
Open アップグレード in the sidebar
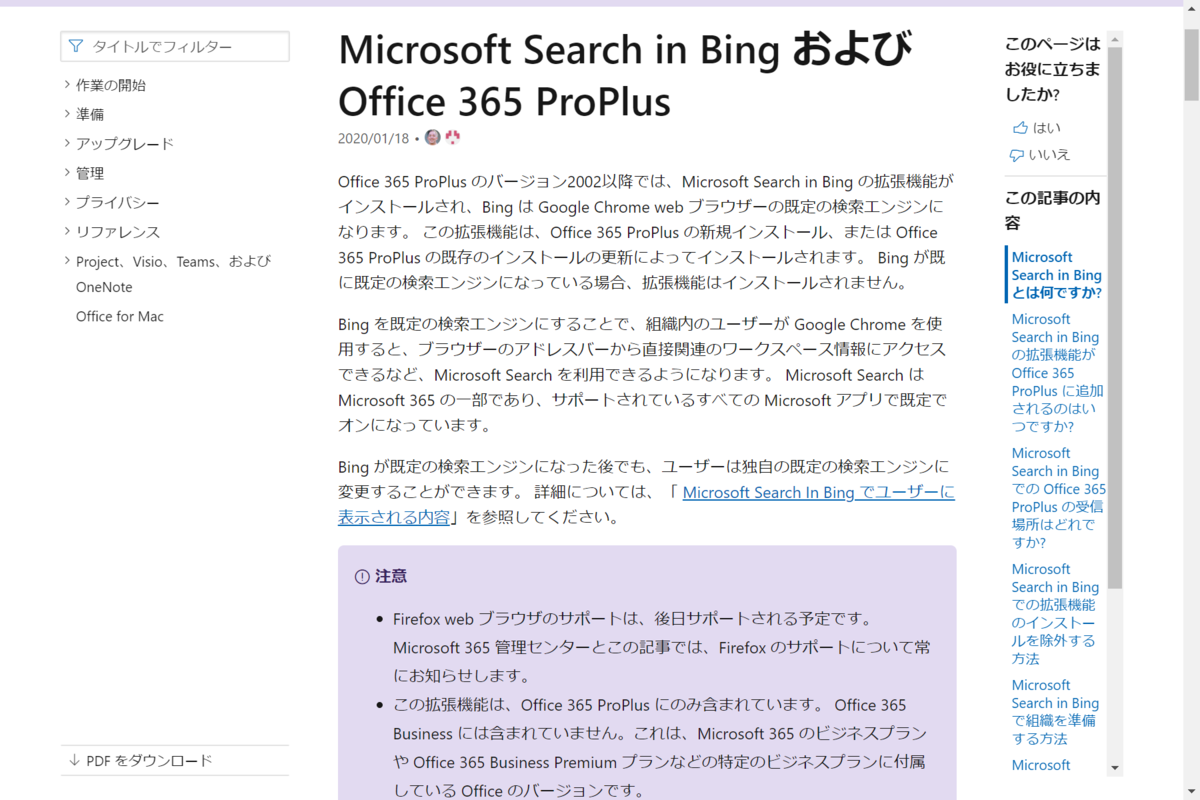[125, 143]
